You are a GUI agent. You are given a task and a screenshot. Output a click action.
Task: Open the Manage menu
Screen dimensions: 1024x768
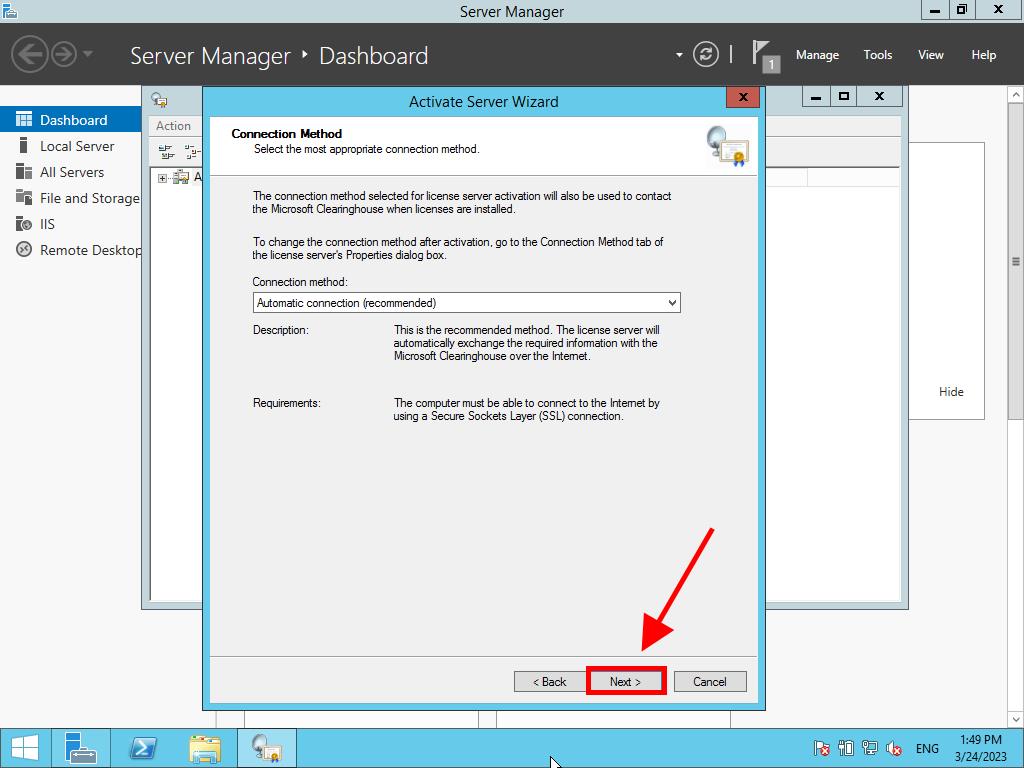817,55
